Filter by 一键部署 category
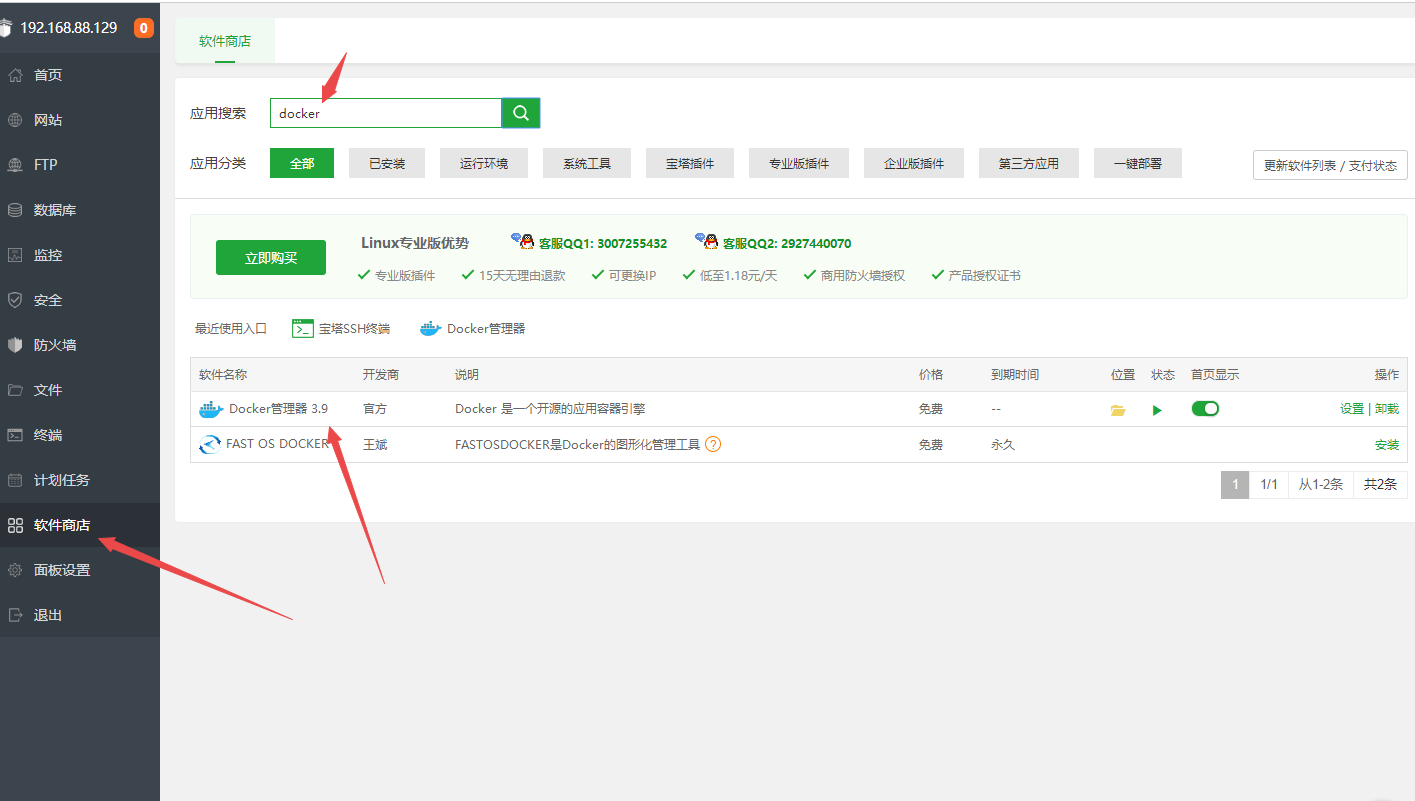This screenshot has height=801, width=1415. point(1138,163)
